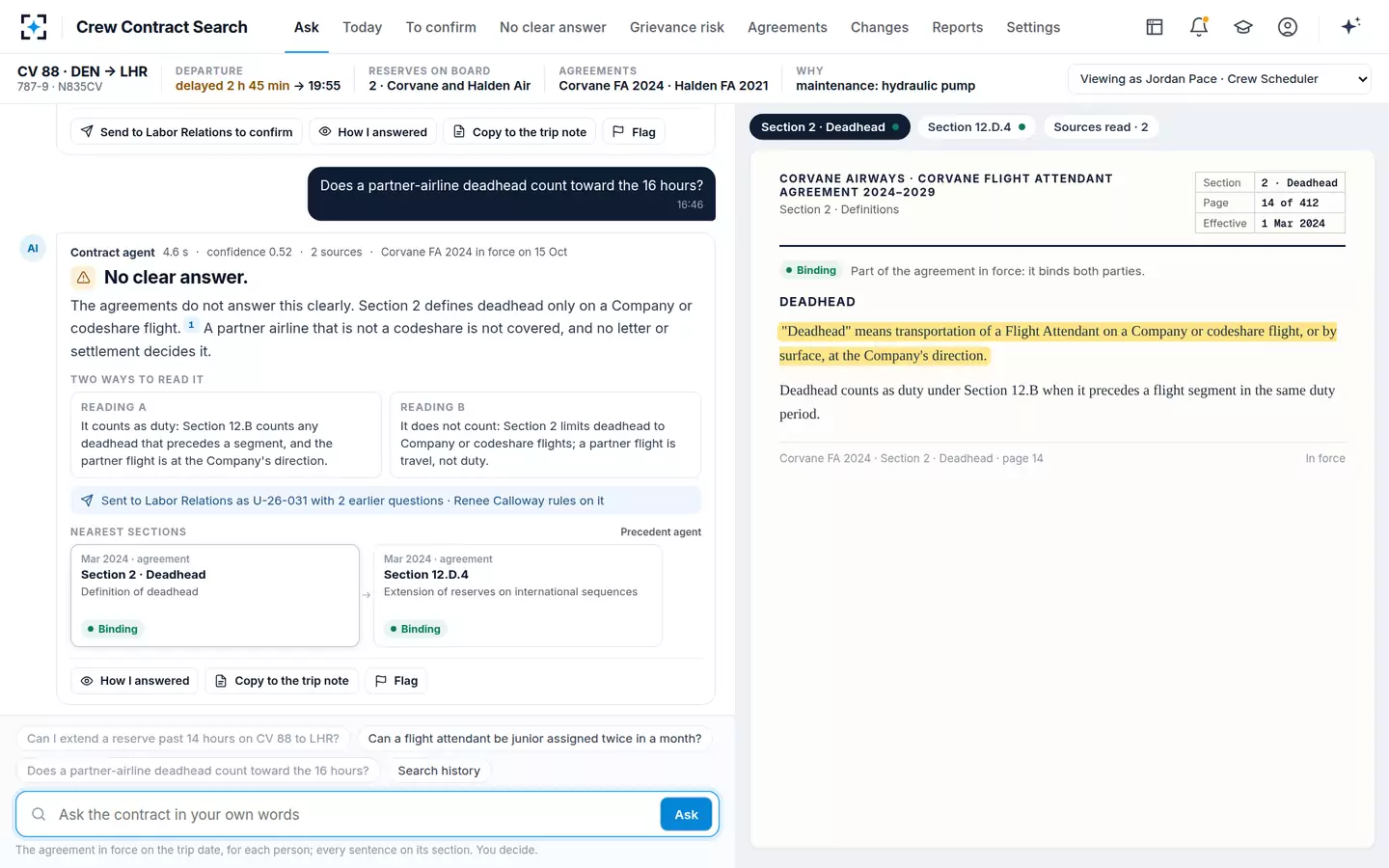This screenshot has height=868, width=1389.
Task: Open the Grievance risk tab
Action: click(x=677, y=27)
